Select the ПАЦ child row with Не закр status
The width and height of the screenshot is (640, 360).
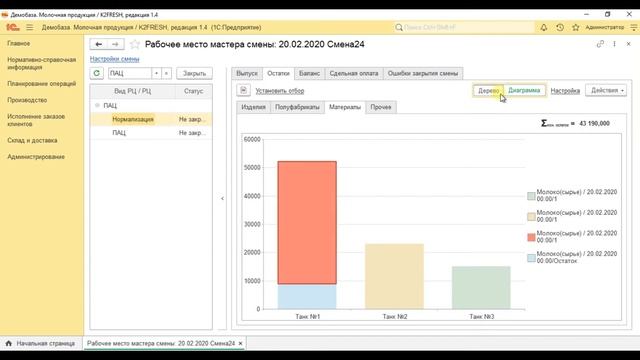pos(151,133)
